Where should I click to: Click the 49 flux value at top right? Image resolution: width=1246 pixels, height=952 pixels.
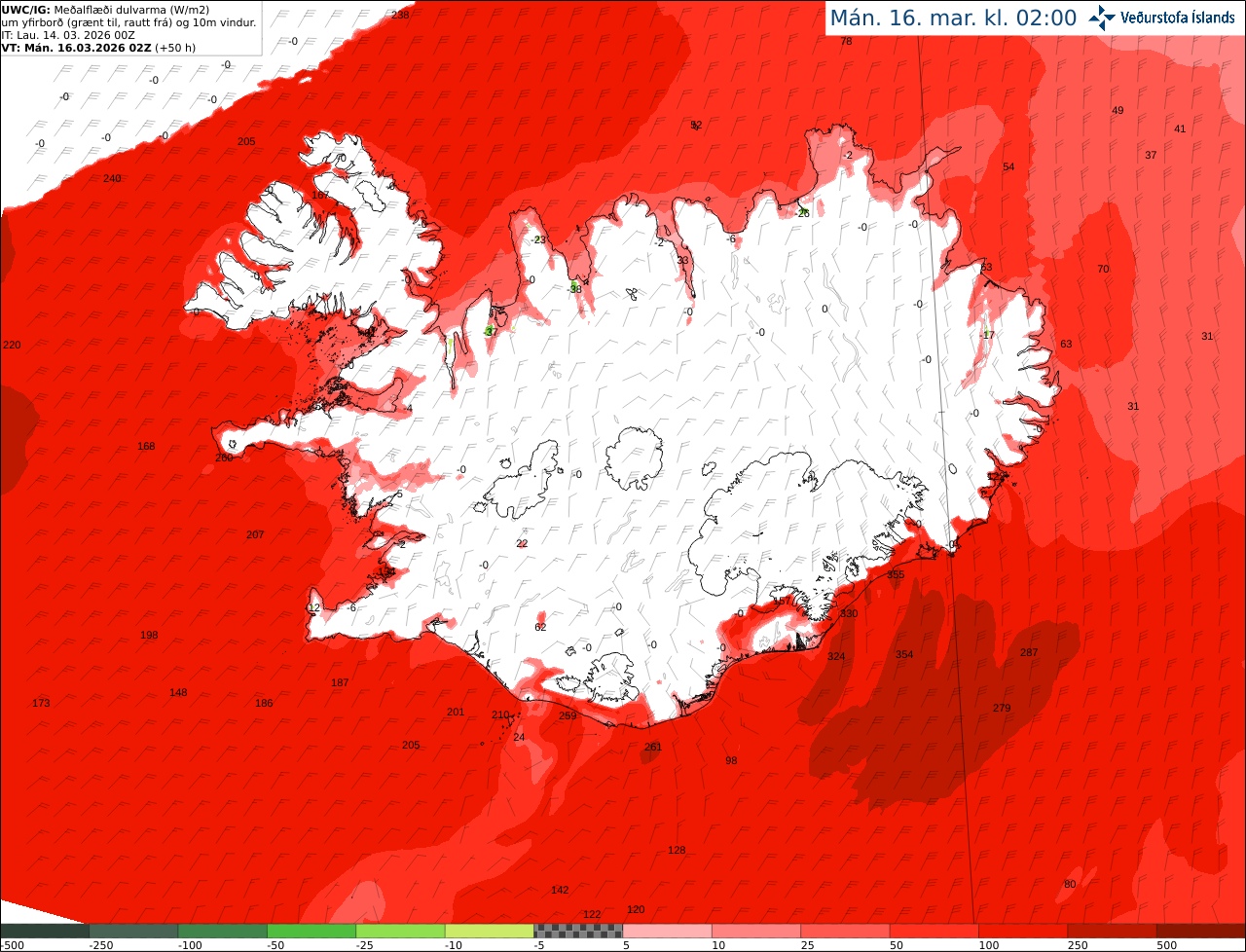(1118, 110)
